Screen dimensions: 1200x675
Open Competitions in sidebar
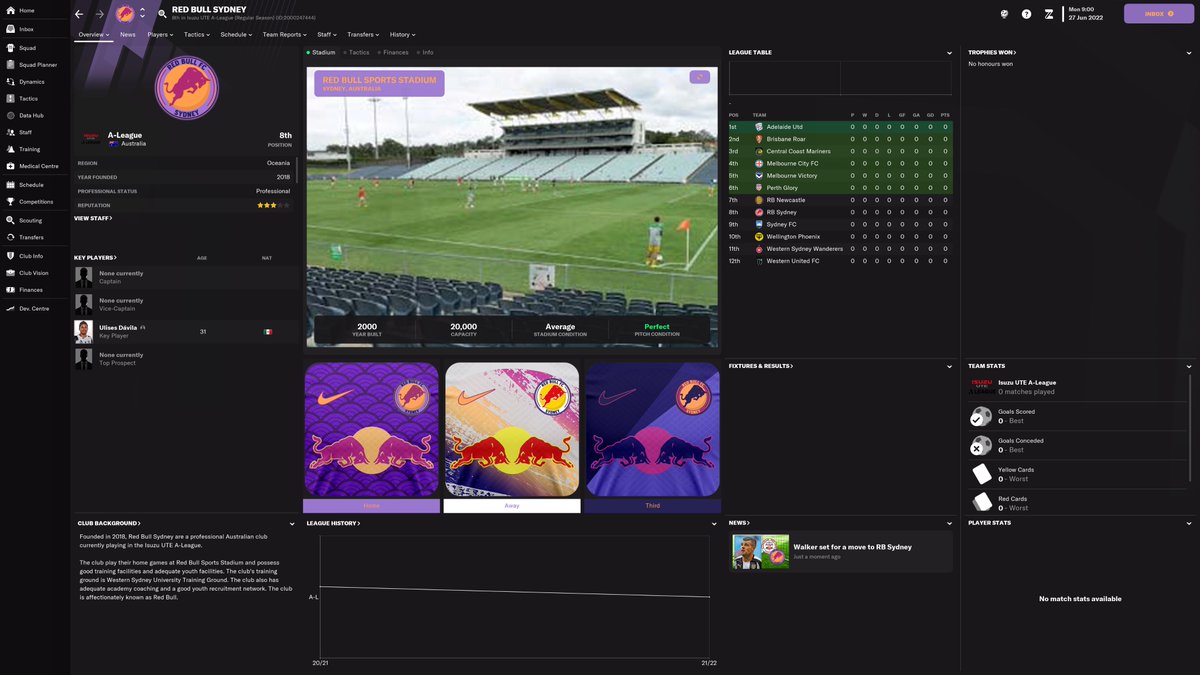pyautogui.click(x=36, y=201)
